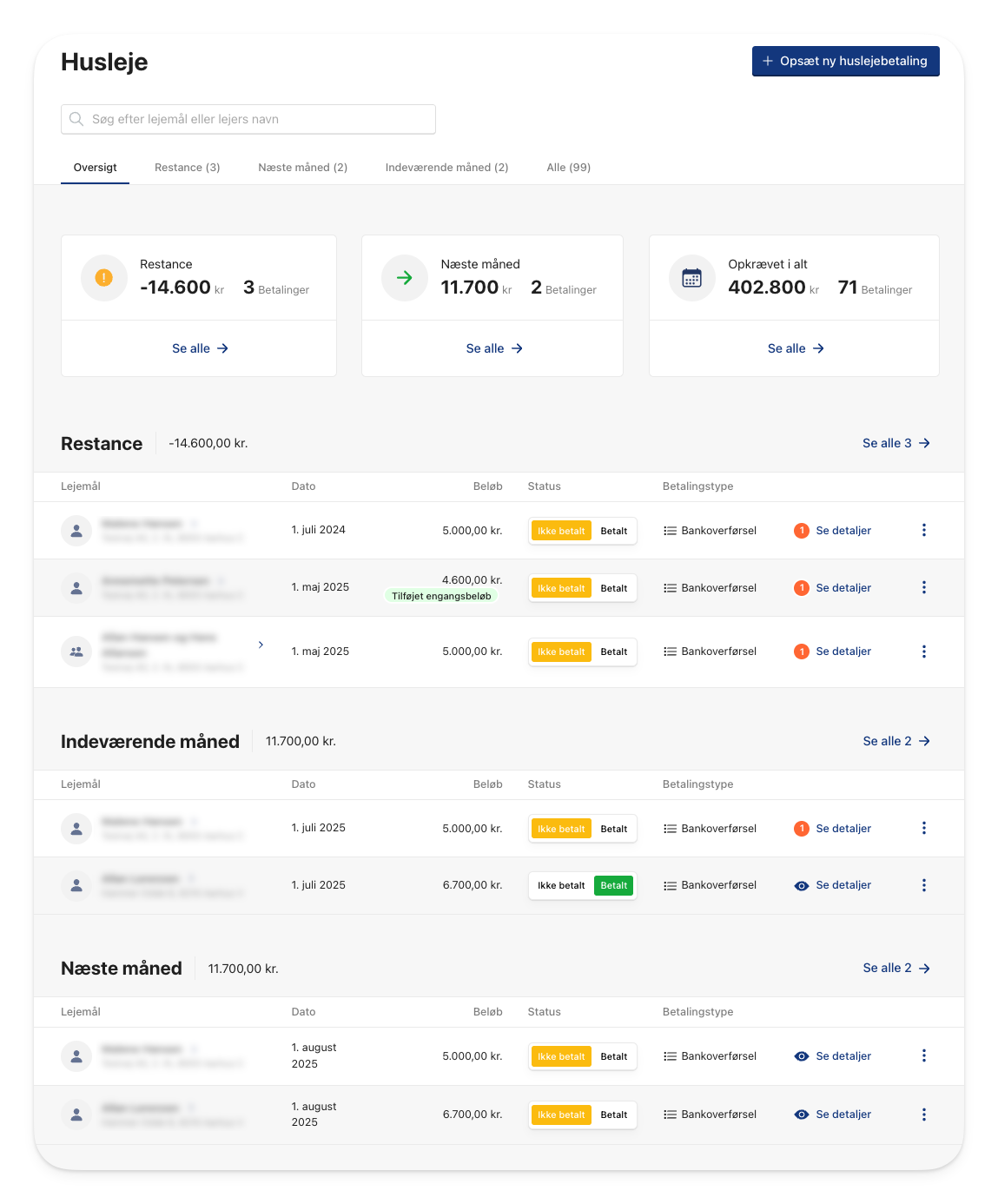Click the Se alle 3 link beside the Restance heading
This screenshot has height=1204, width=998.
tap(896, 443)
